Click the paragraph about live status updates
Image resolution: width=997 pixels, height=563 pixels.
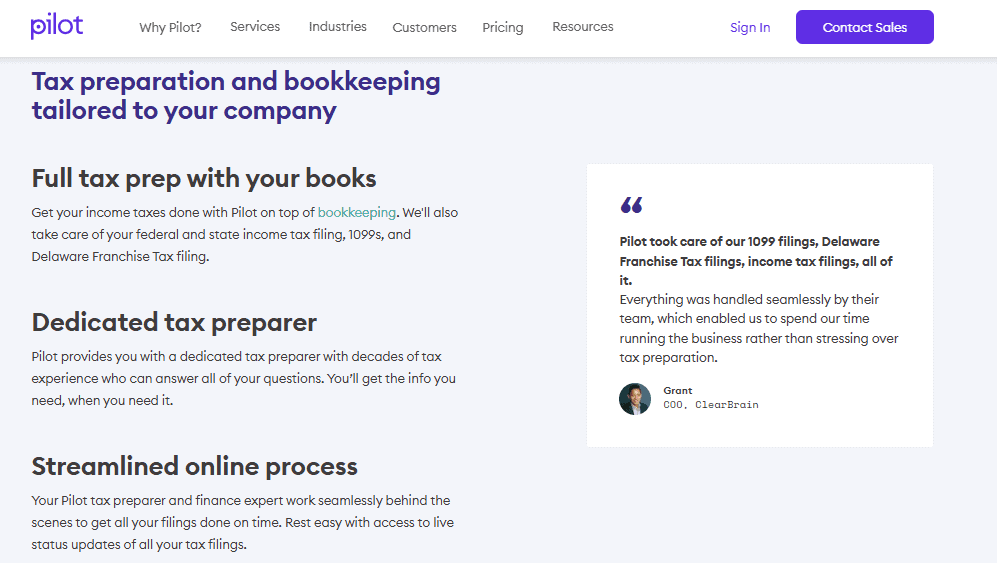pyautogui.click(x=241, y=522)
